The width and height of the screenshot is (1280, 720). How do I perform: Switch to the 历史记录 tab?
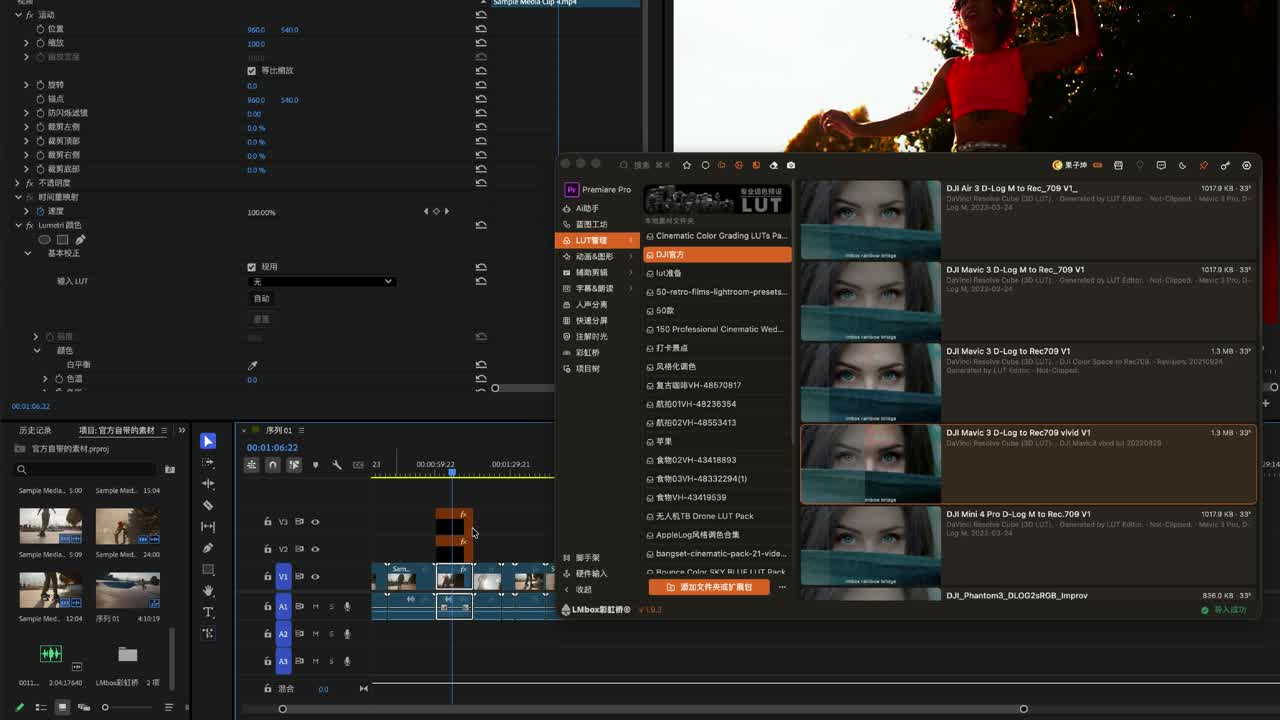tap(35, 430)
